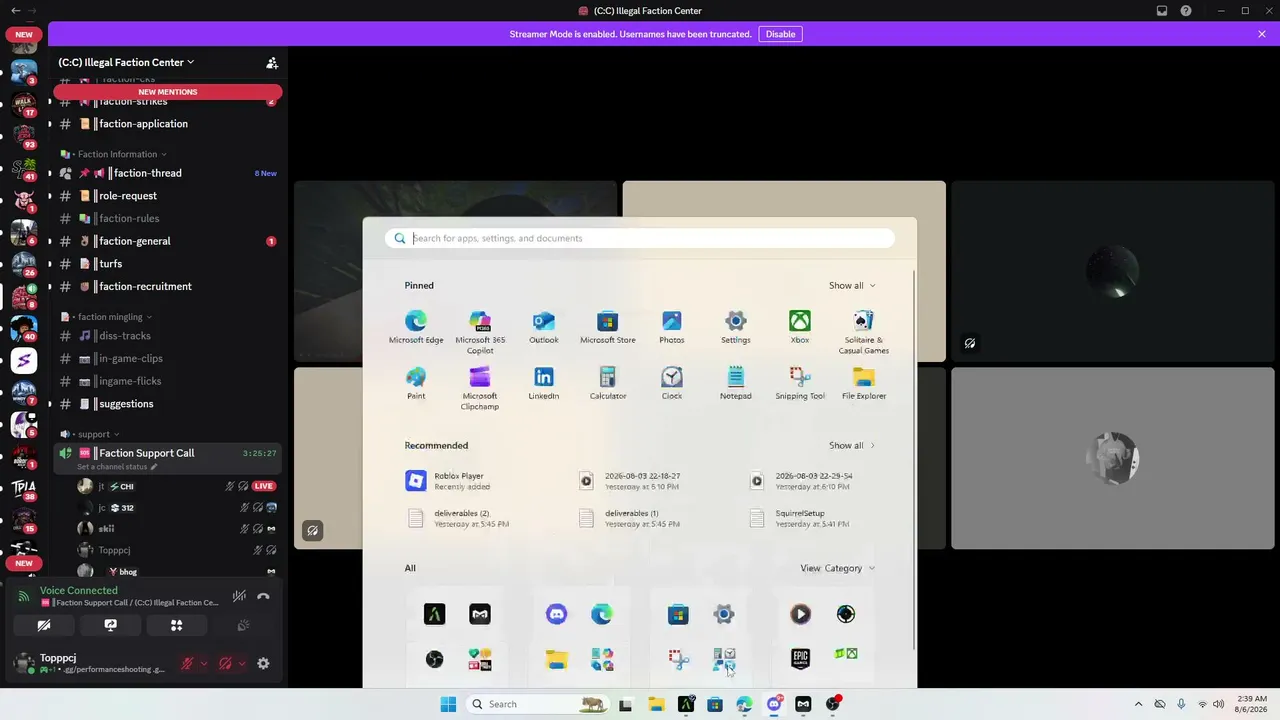The height and width of the screenshot is (720, 1280).
Task: Expand the audio output options arrow
Action: tap(241, 663)
